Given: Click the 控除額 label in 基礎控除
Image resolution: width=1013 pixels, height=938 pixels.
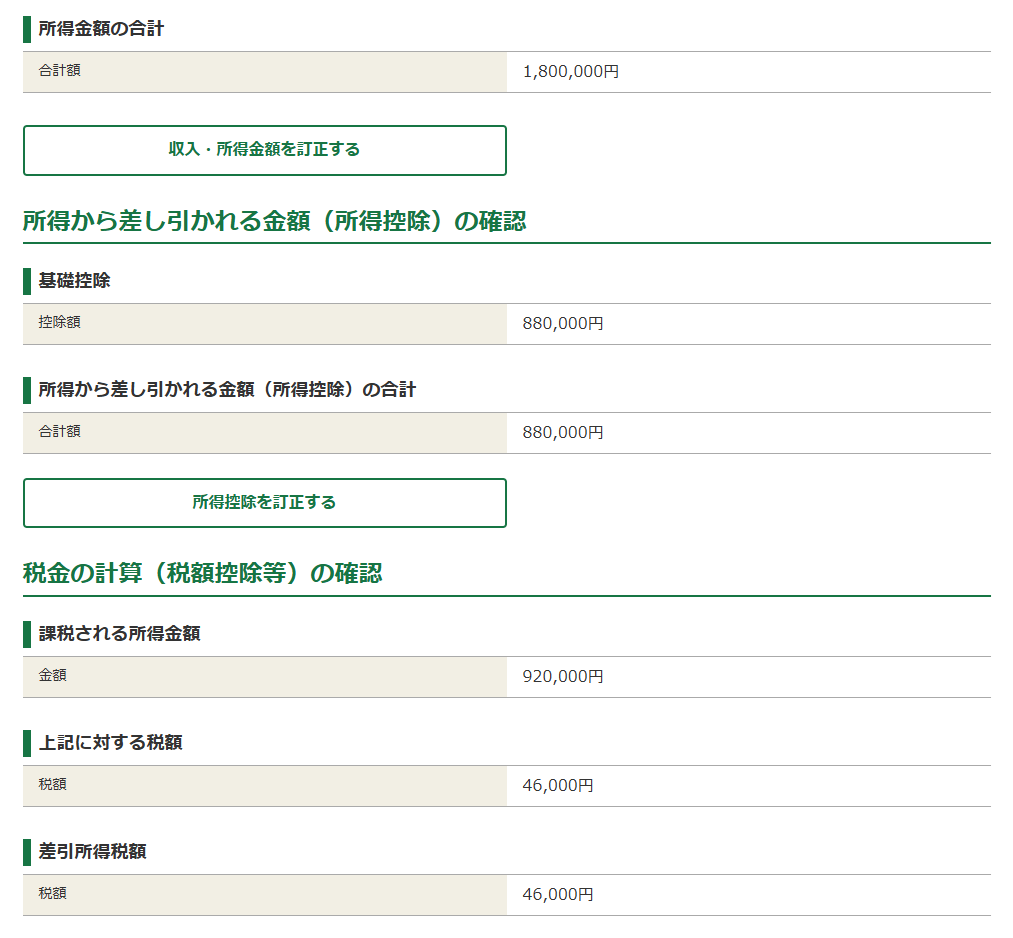Looking at the screenshot, I should coord(50,323).
